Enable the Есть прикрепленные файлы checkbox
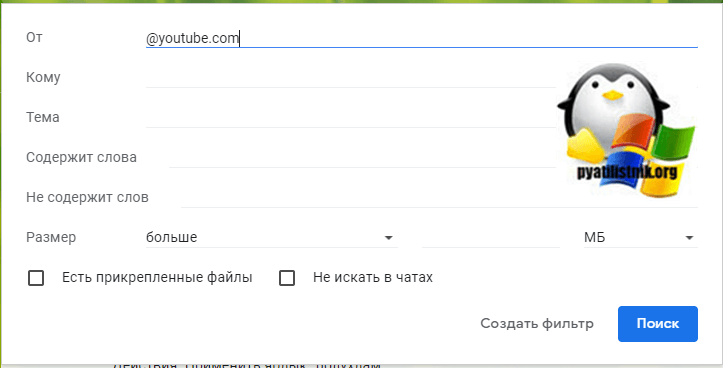 point(36,278)
